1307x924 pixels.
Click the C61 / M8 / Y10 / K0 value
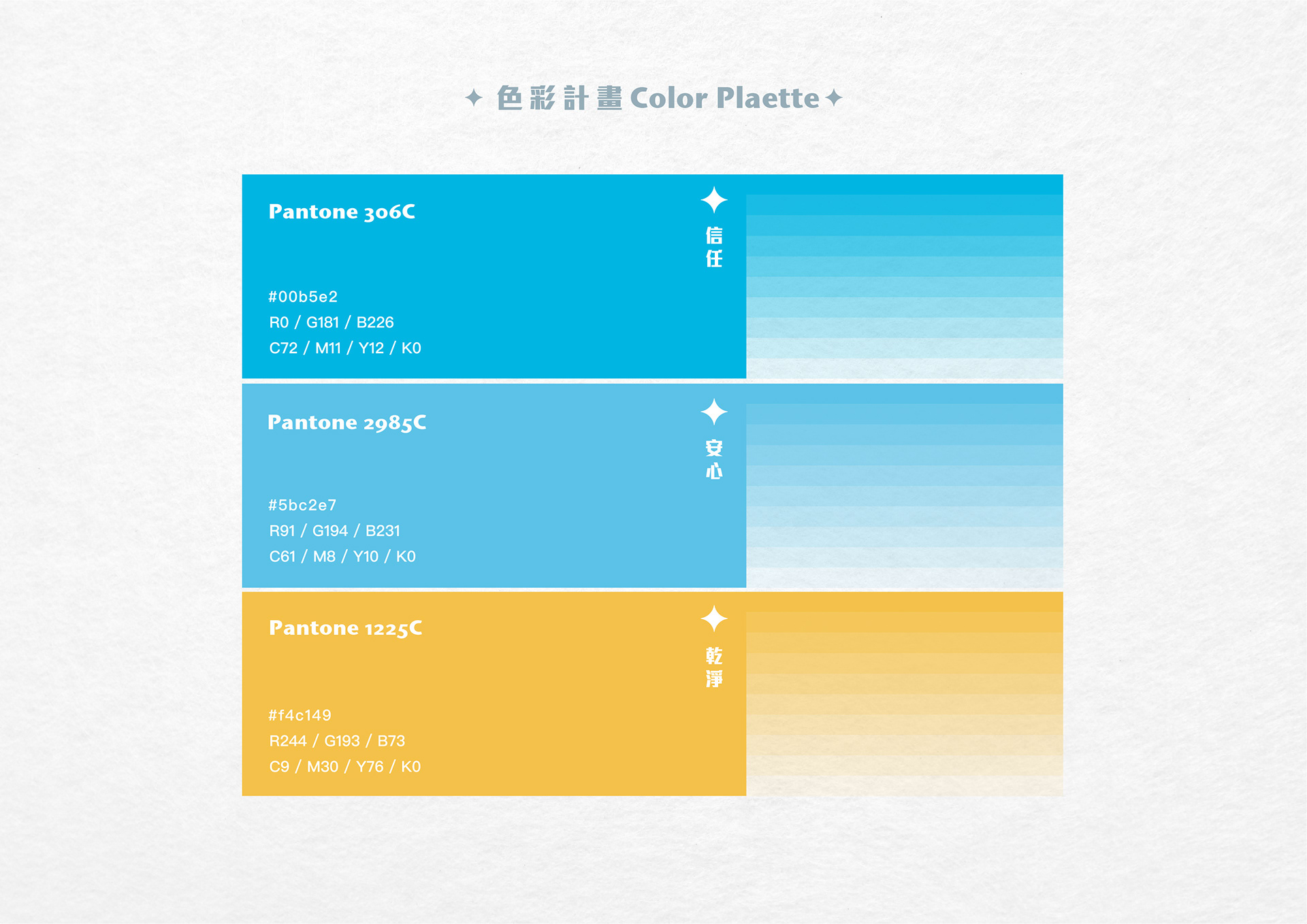click(342, 557)
